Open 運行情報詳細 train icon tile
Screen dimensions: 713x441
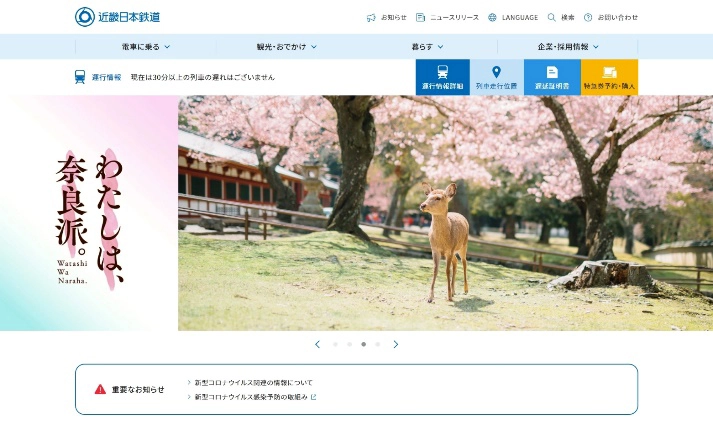click(x=442, y=77)
